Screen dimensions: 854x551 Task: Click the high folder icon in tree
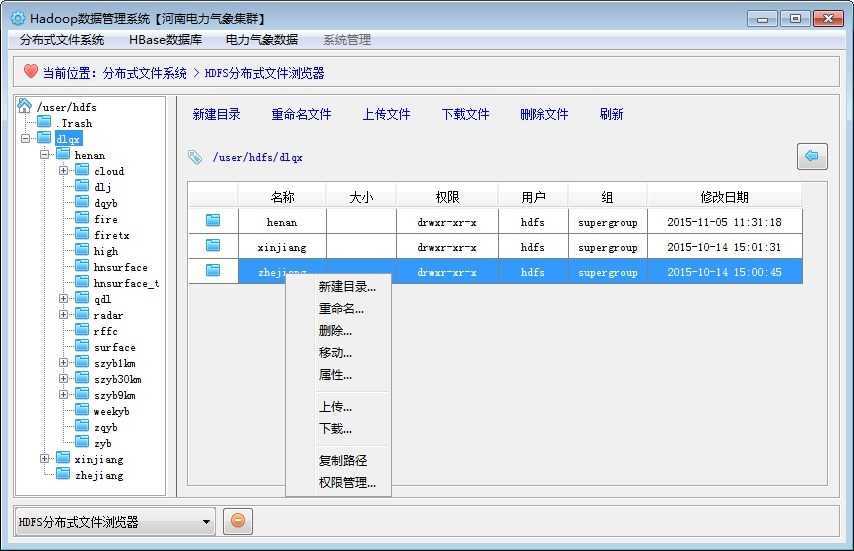(82, 249)
